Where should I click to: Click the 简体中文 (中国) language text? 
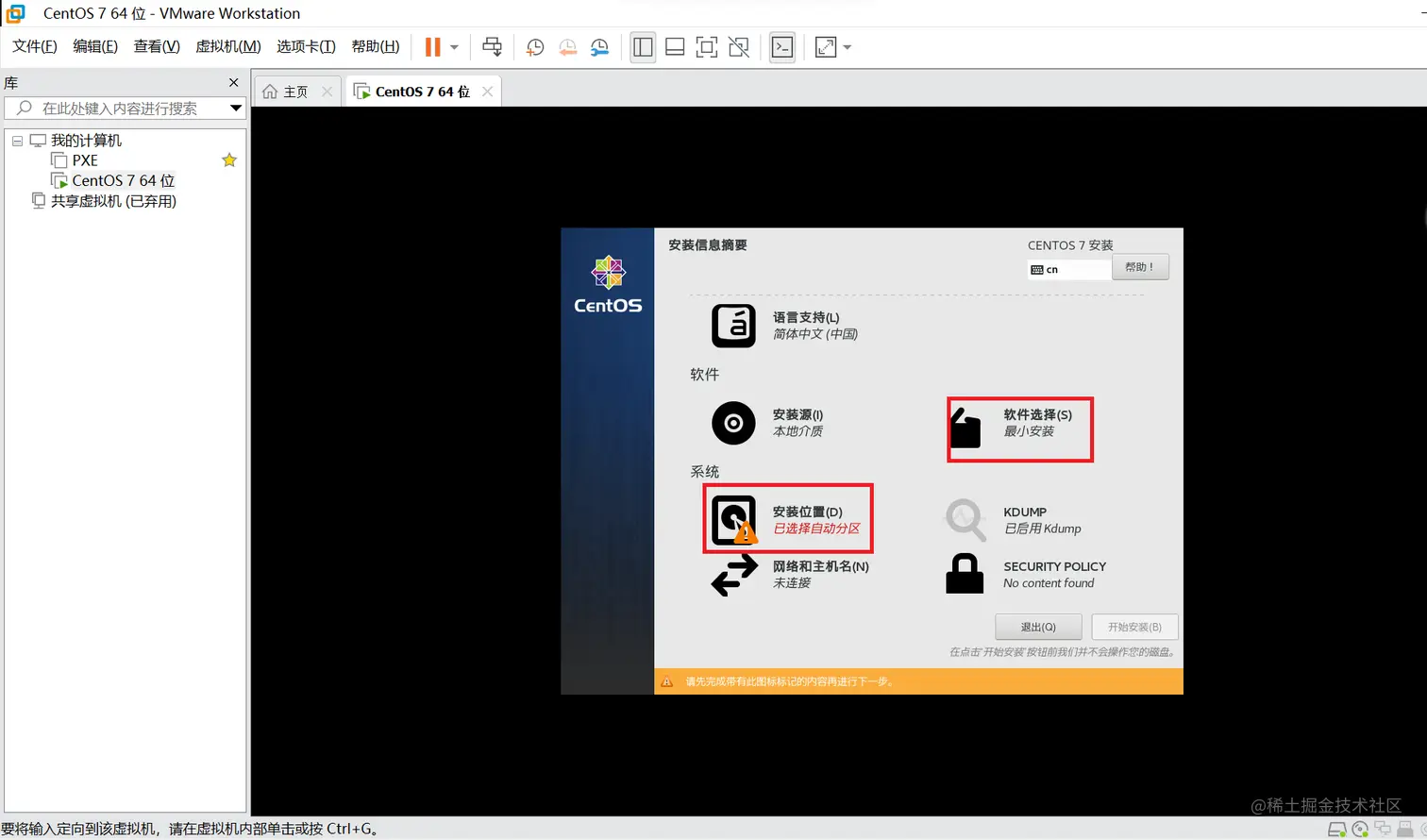(815, 334)
